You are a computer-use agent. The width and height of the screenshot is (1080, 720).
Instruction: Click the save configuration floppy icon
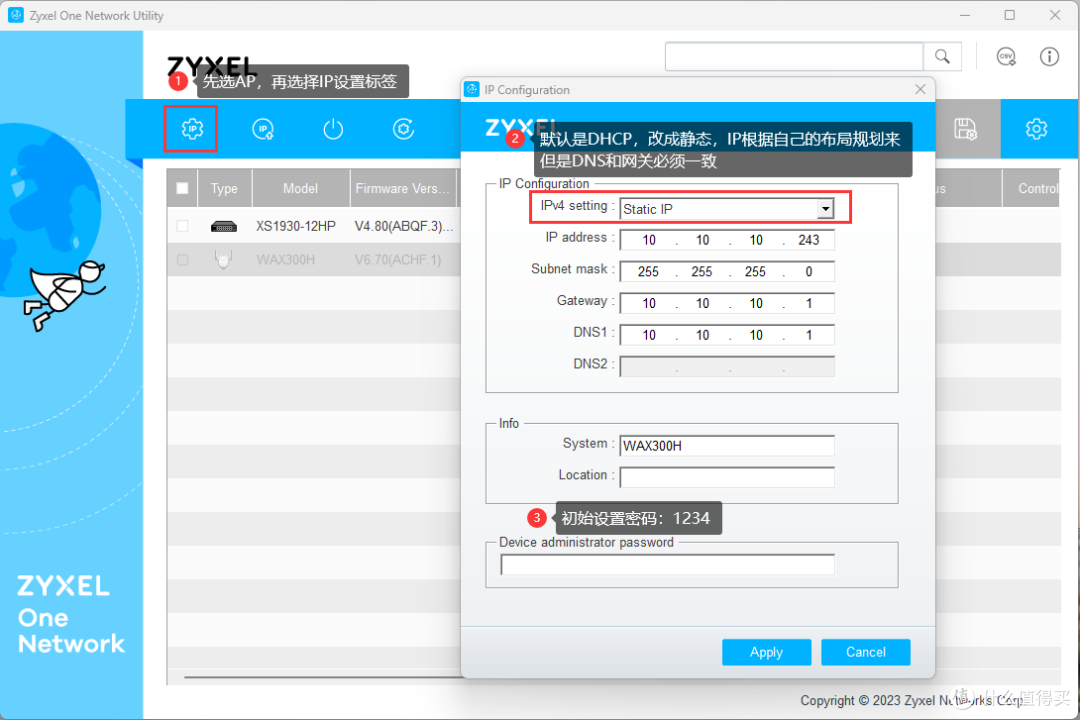tap(965, 128)
